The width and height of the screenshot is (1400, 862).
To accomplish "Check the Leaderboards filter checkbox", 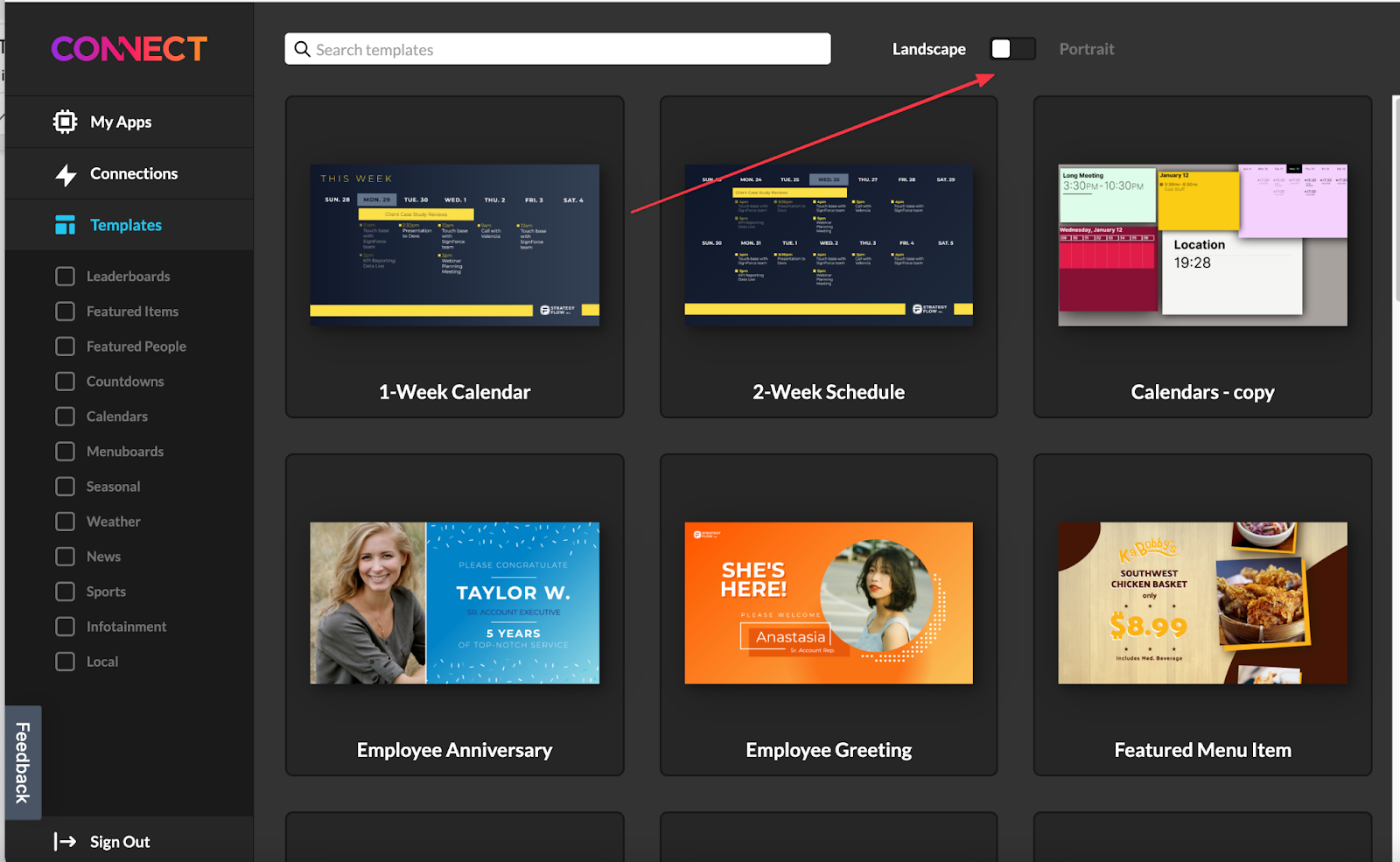I will coord(65,276).
